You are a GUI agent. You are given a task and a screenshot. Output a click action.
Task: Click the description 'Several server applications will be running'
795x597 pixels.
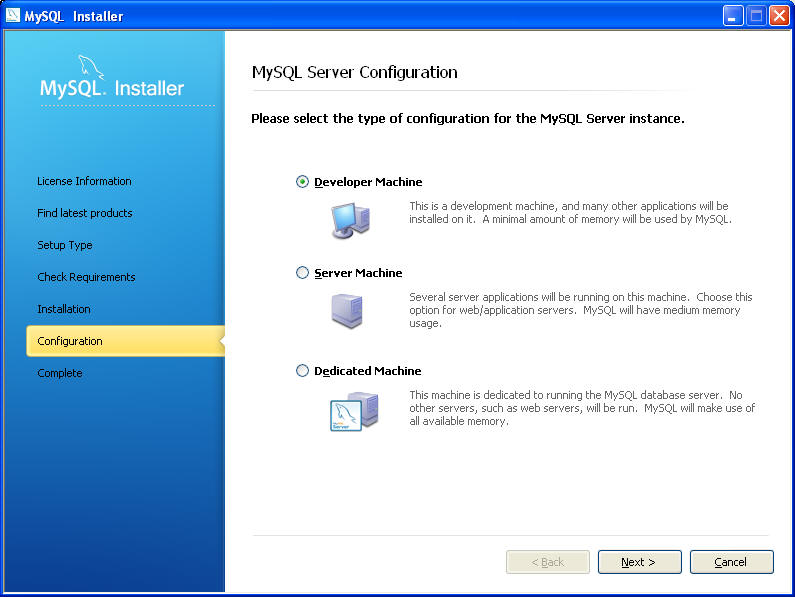click(581, 310)
